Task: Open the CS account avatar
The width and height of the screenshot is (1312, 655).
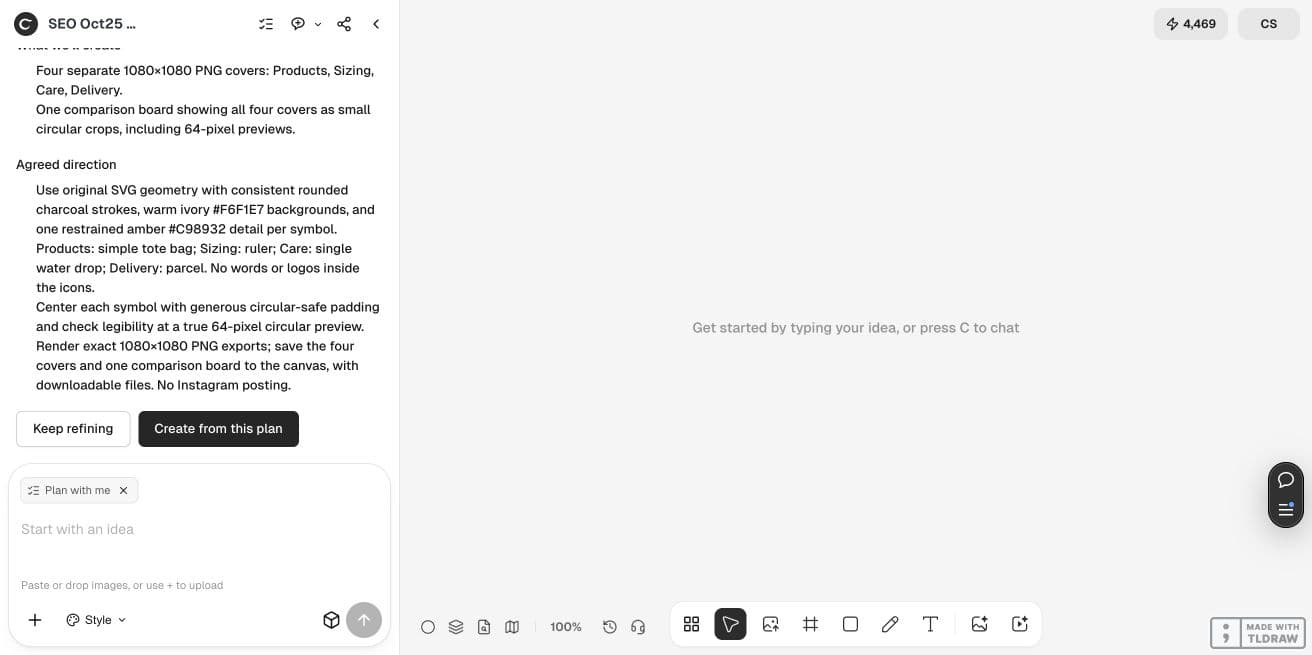Action: pos(1269,24)
